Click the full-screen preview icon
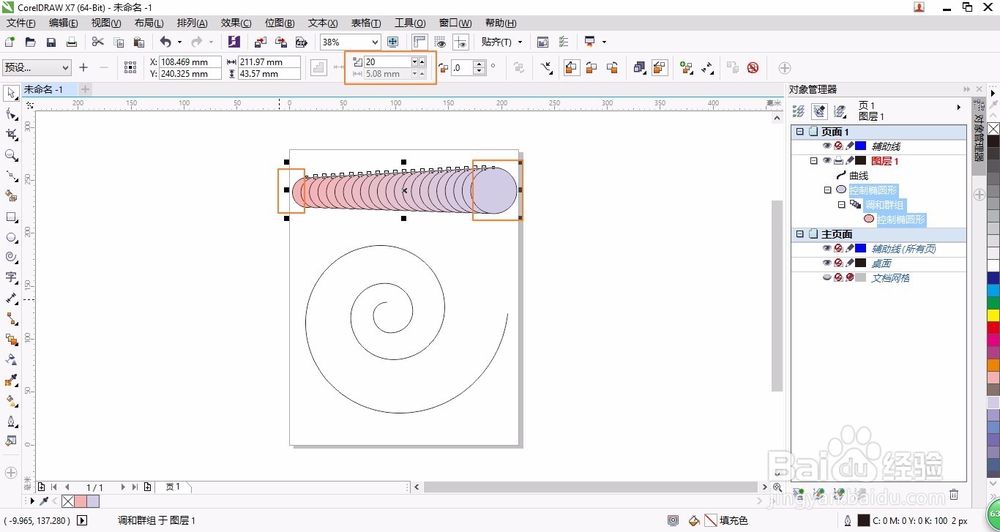Viewport: 1000px width, 532px height. tap(393, 42)
